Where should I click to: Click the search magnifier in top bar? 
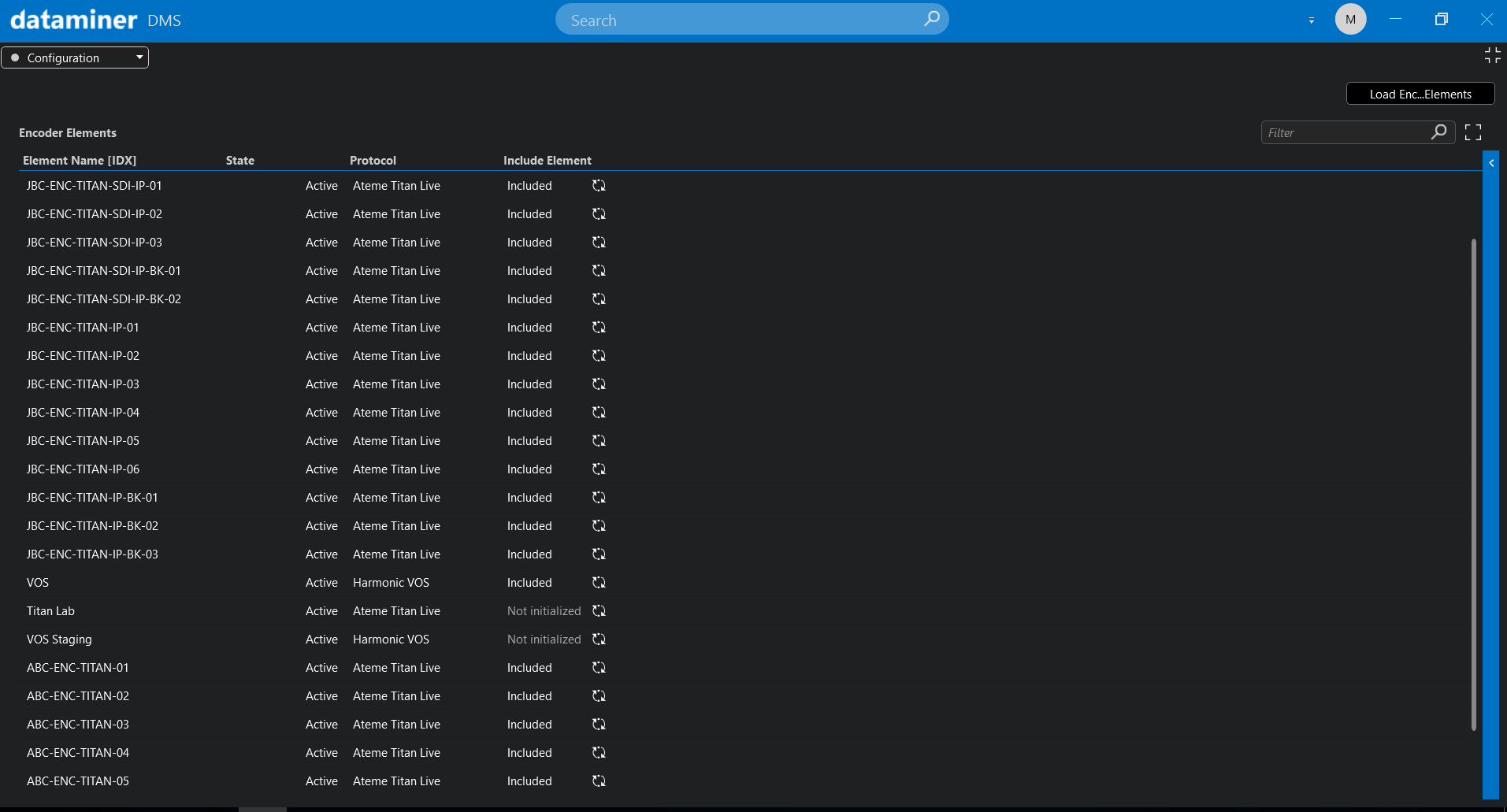click(931, 19)
